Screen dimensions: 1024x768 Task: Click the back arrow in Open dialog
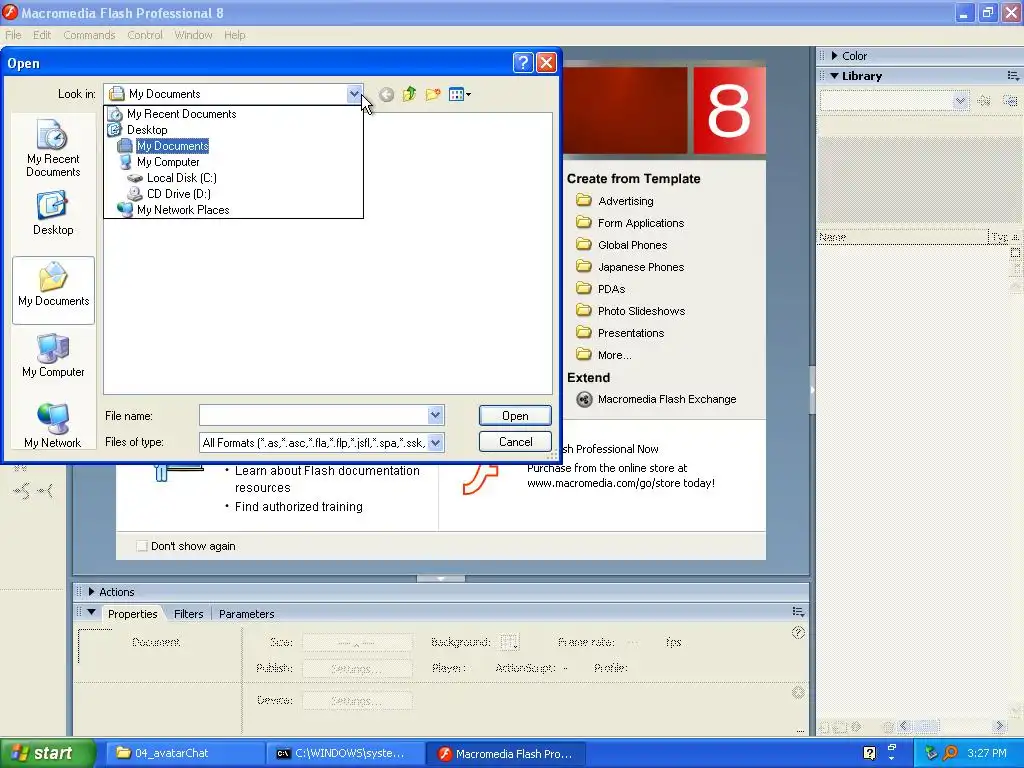point(387,95)
